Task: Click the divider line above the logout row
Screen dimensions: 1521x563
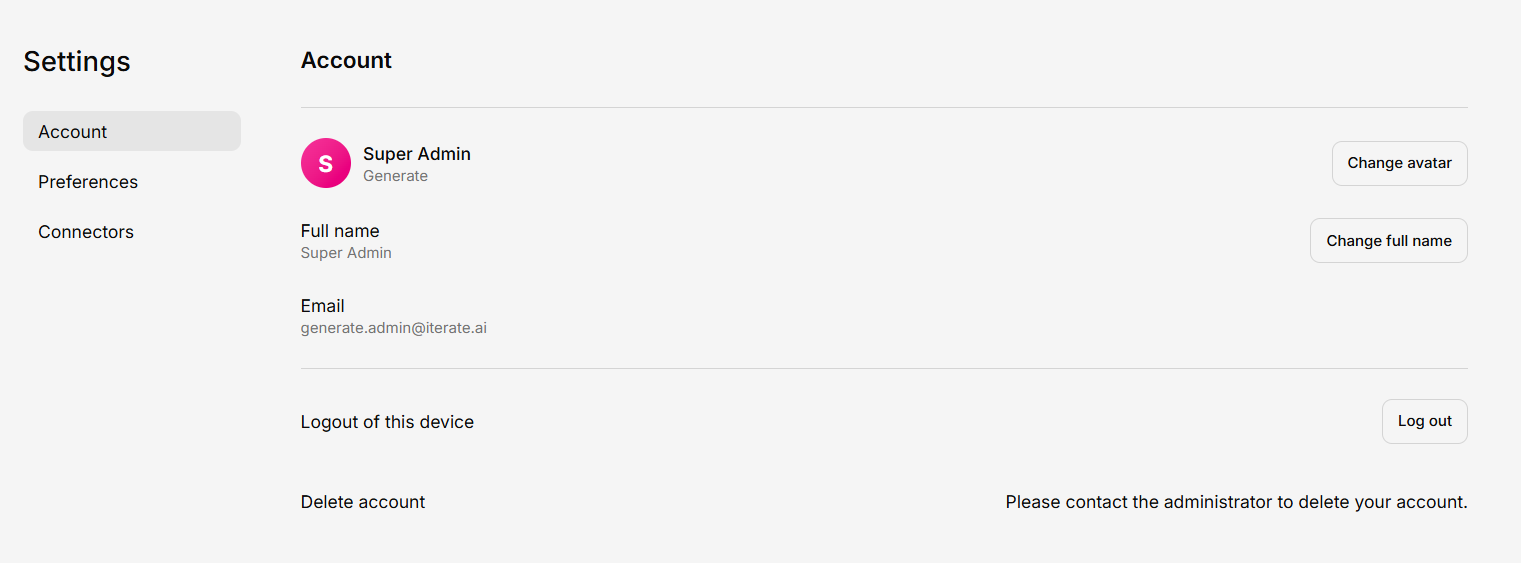Action: [884, 368]
